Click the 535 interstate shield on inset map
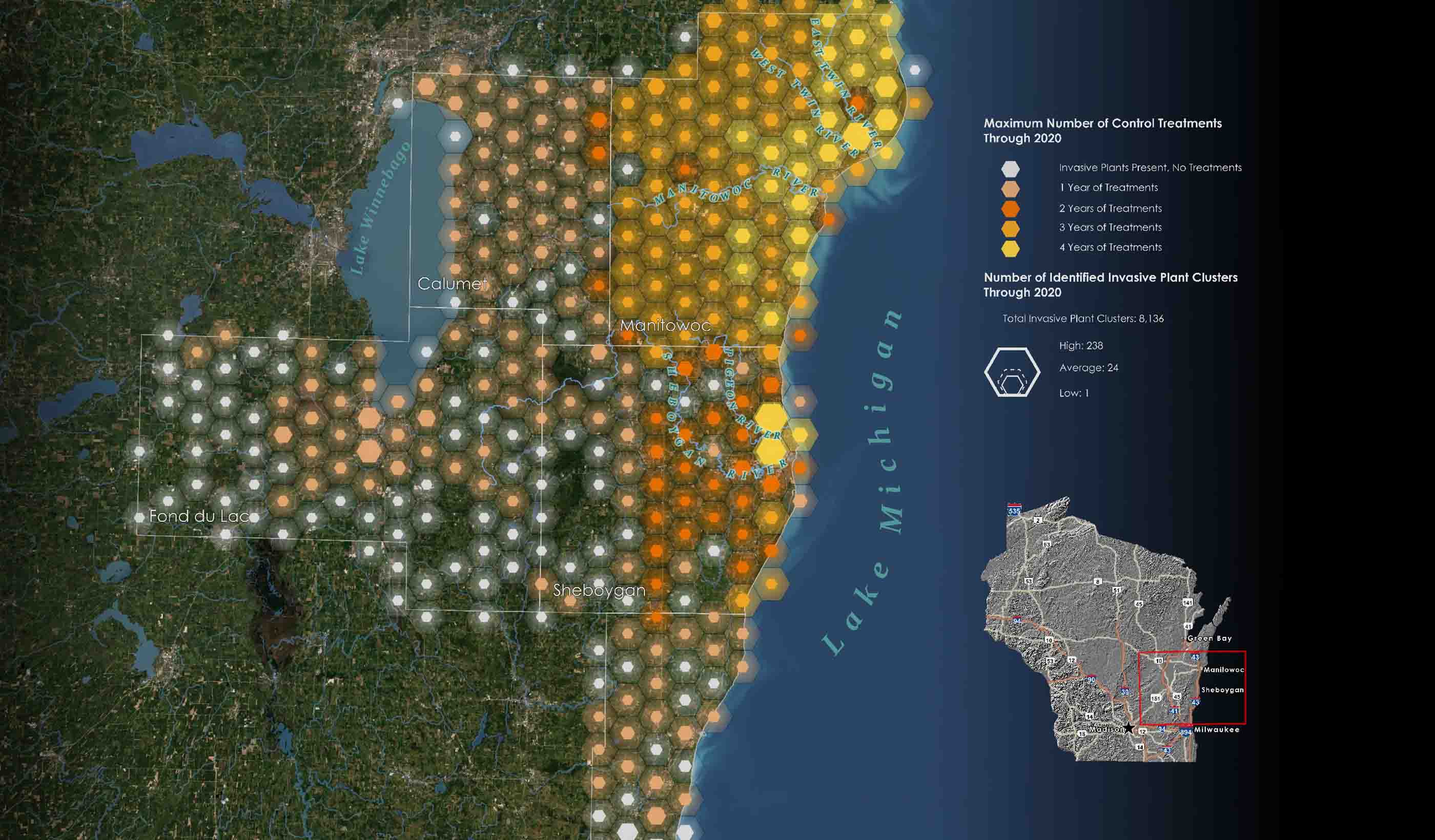Screen dimensions: 1435x840 pyautogui.click(x=1014, y=509)
